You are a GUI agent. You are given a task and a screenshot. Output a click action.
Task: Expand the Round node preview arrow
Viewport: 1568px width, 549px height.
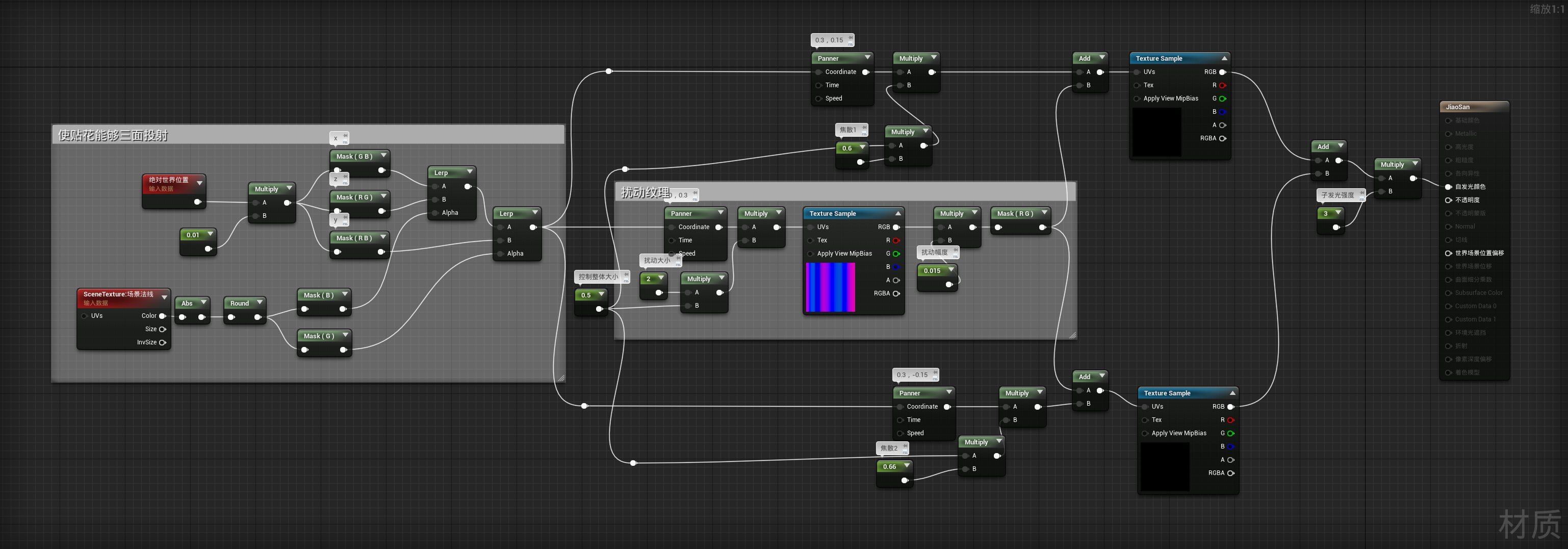tap(260, 302)
